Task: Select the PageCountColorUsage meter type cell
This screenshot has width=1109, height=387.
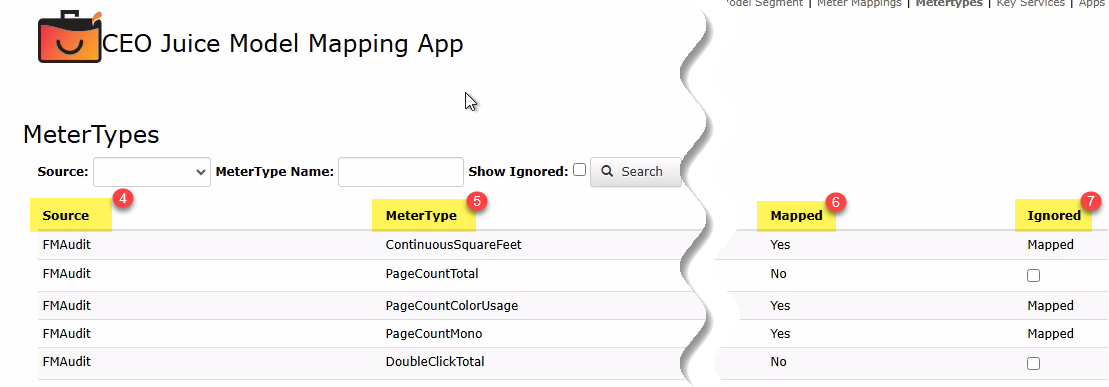Action: pos(451,306)
